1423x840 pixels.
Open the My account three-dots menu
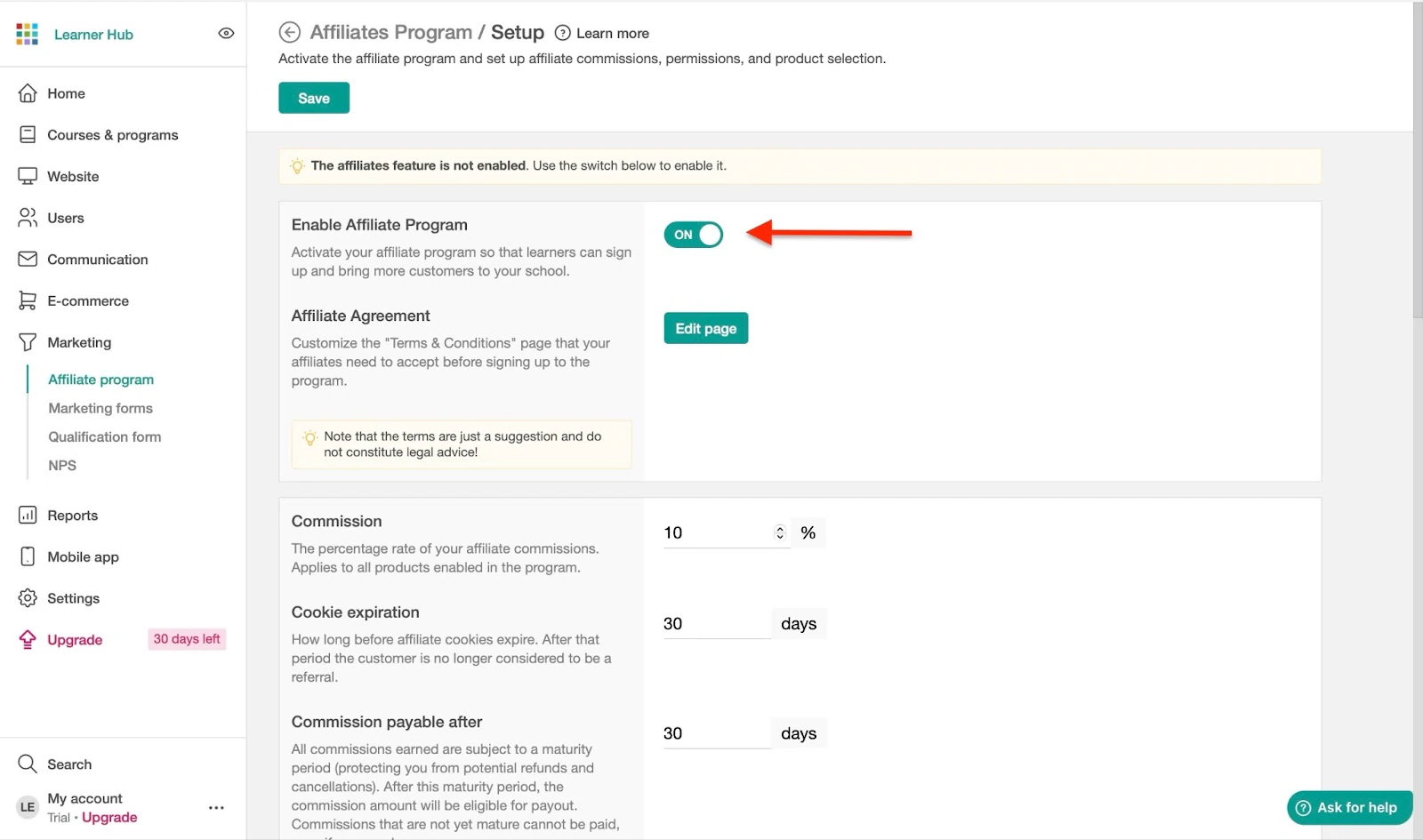coord(216,808)
